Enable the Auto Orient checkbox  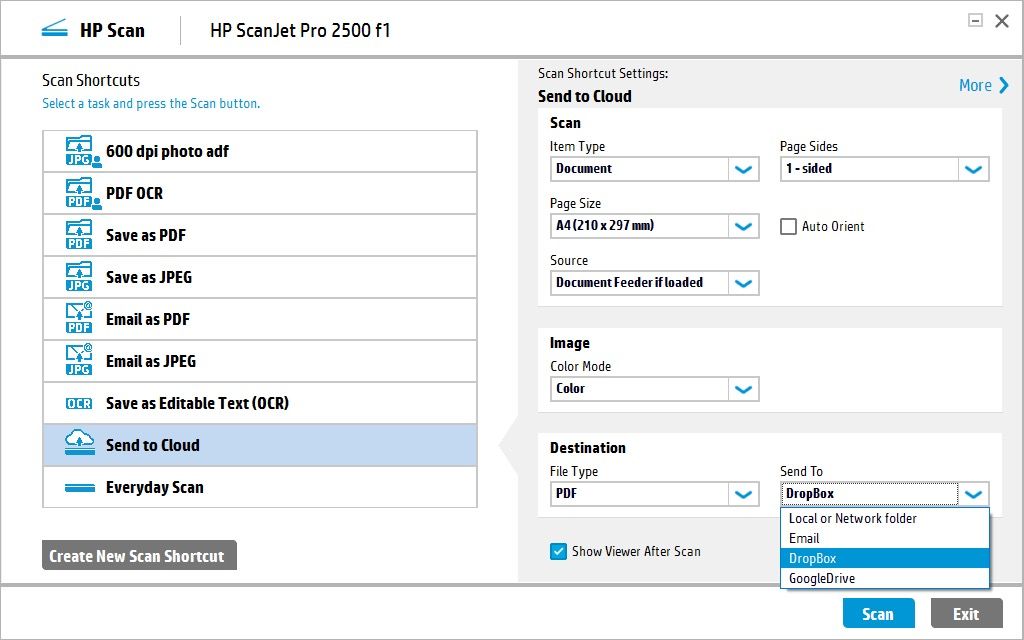pos(789,226)
